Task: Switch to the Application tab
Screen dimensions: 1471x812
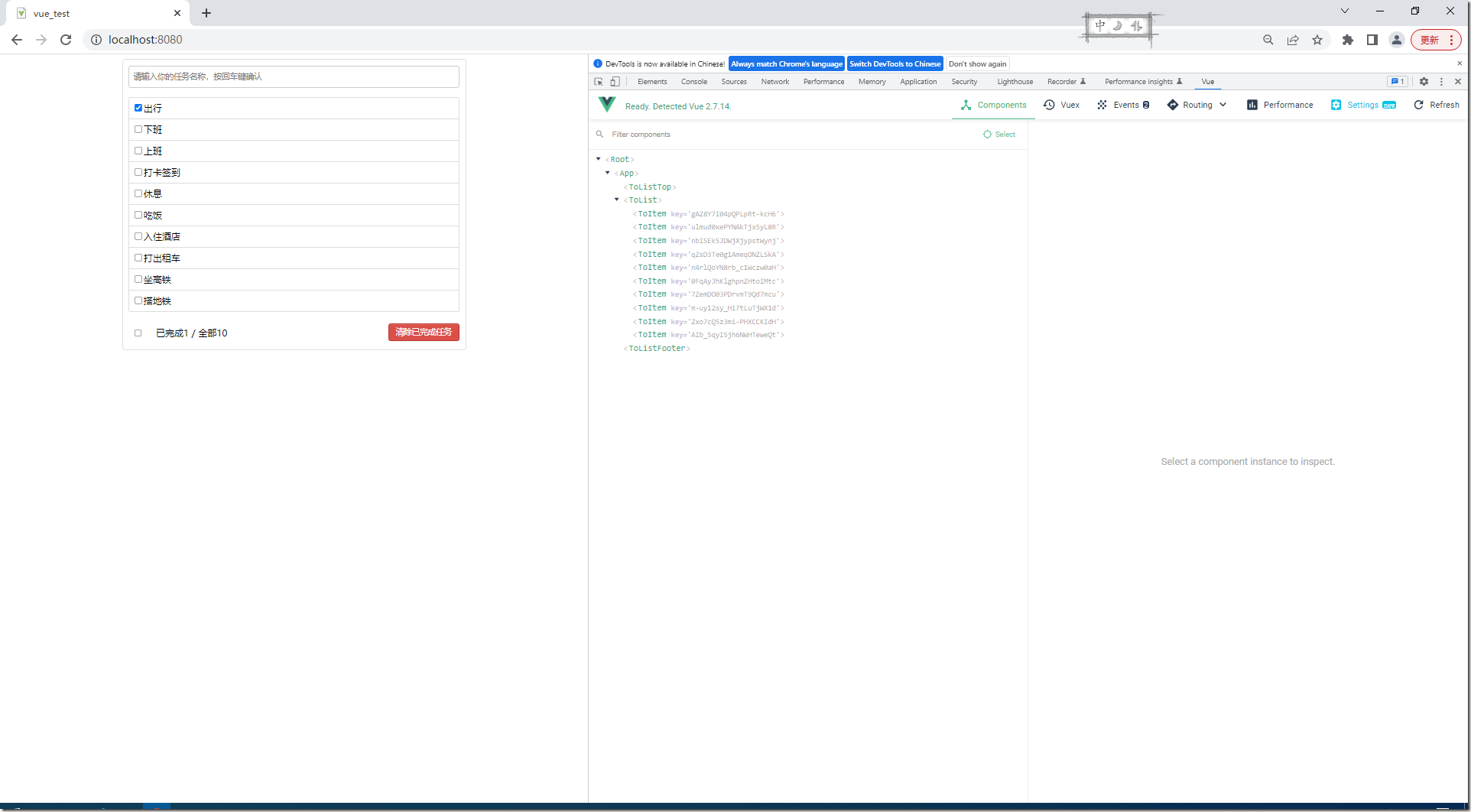Action: tap(918, 82)
